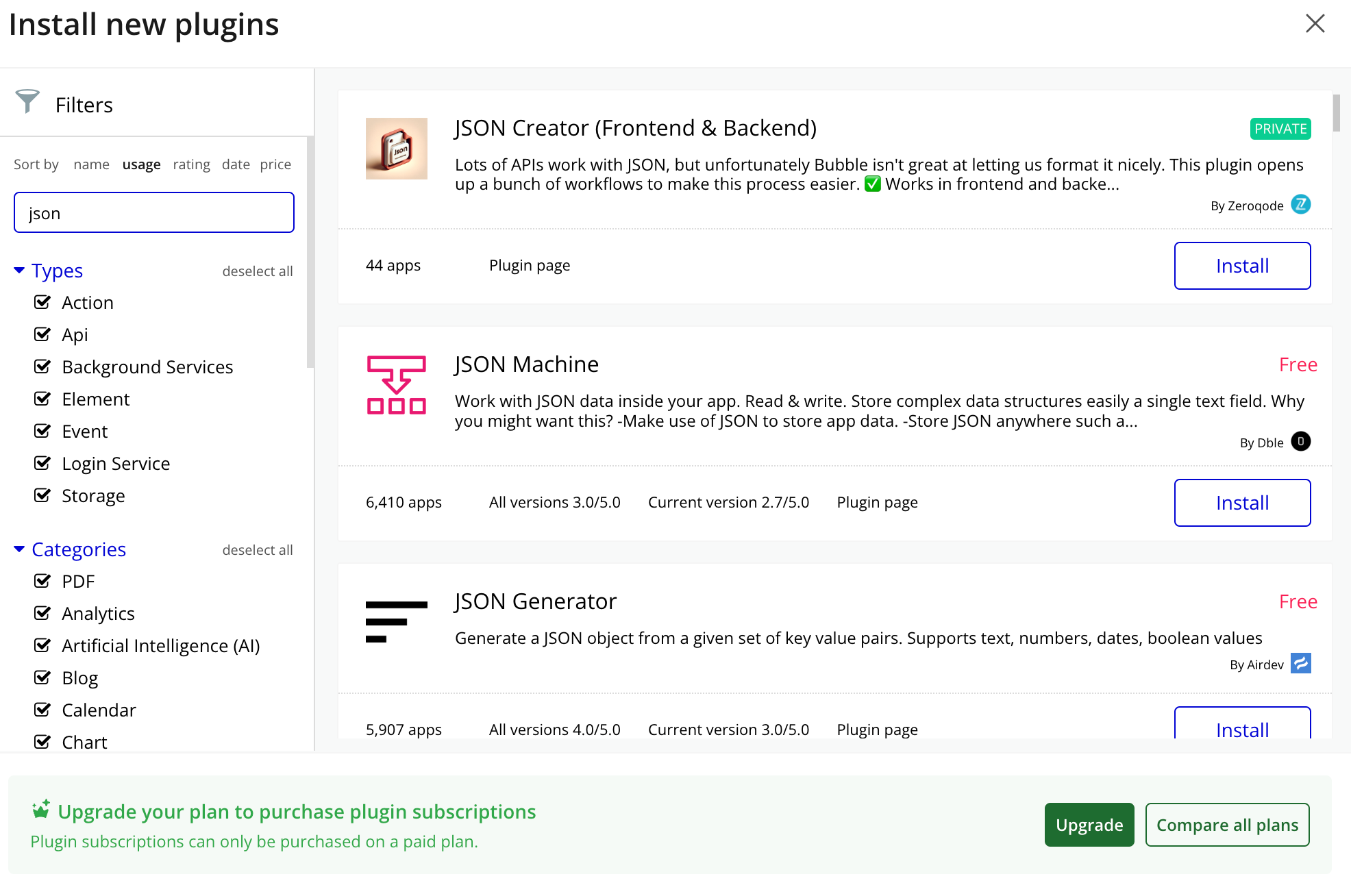Sort plugins by name
The height and width of the screenshot is (896, 1351).
(92, 164)
